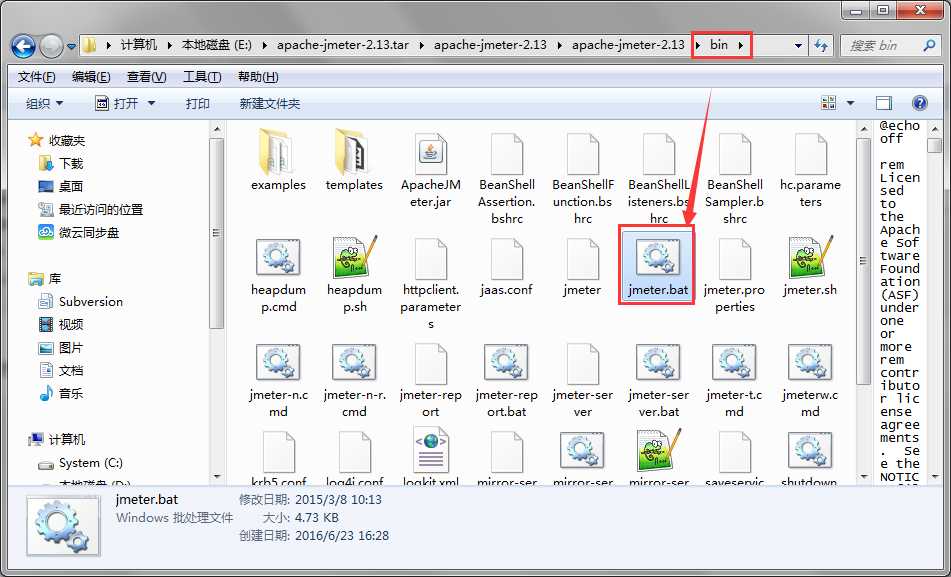Open recent locations history dropdown

[72, 46]
